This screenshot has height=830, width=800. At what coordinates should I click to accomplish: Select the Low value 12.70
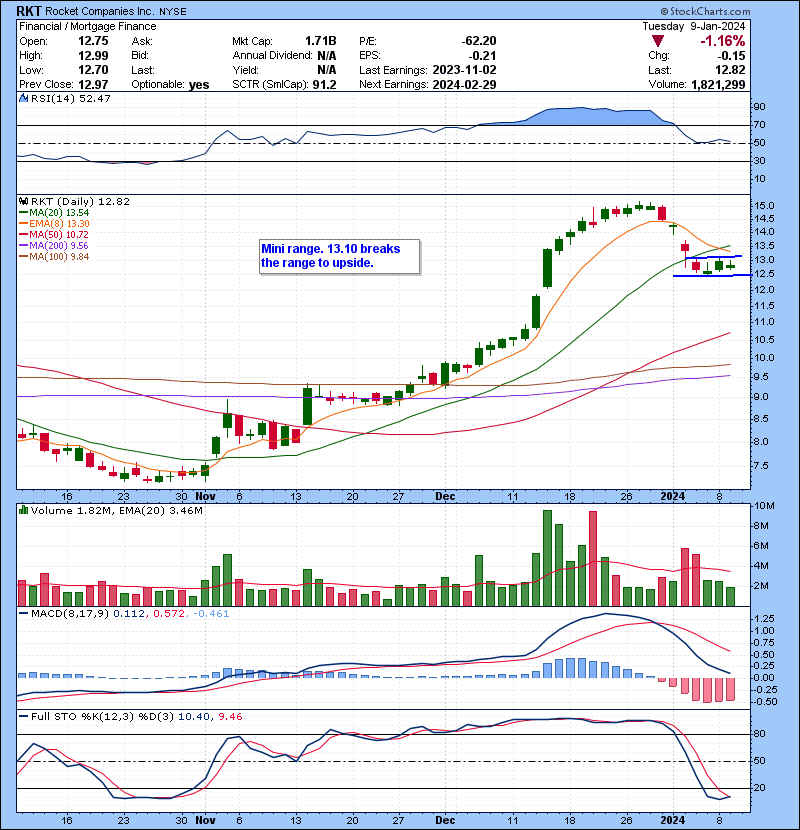(93, 70)
